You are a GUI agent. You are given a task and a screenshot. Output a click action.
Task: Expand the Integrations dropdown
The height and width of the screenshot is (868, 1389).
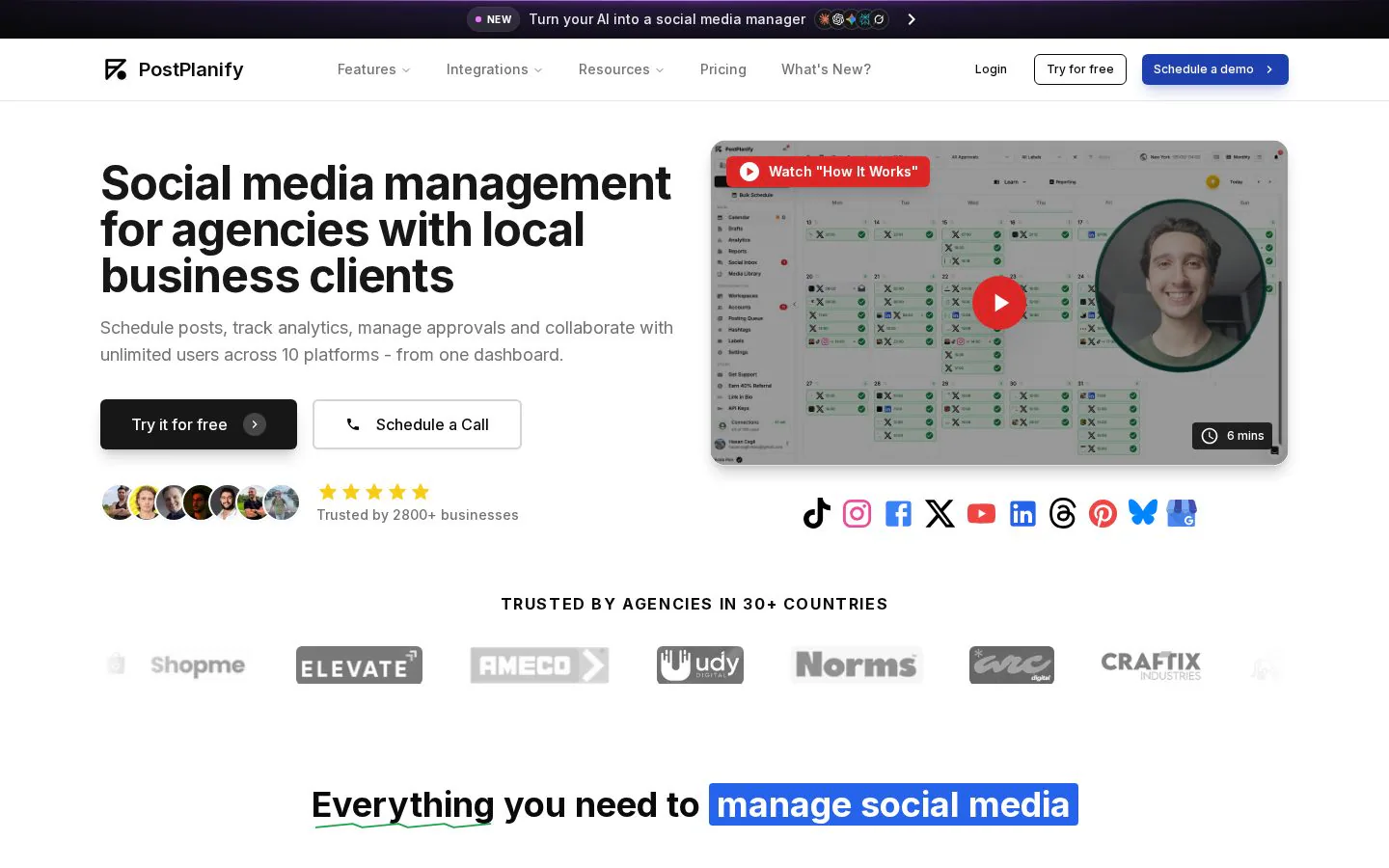point(495,69)
